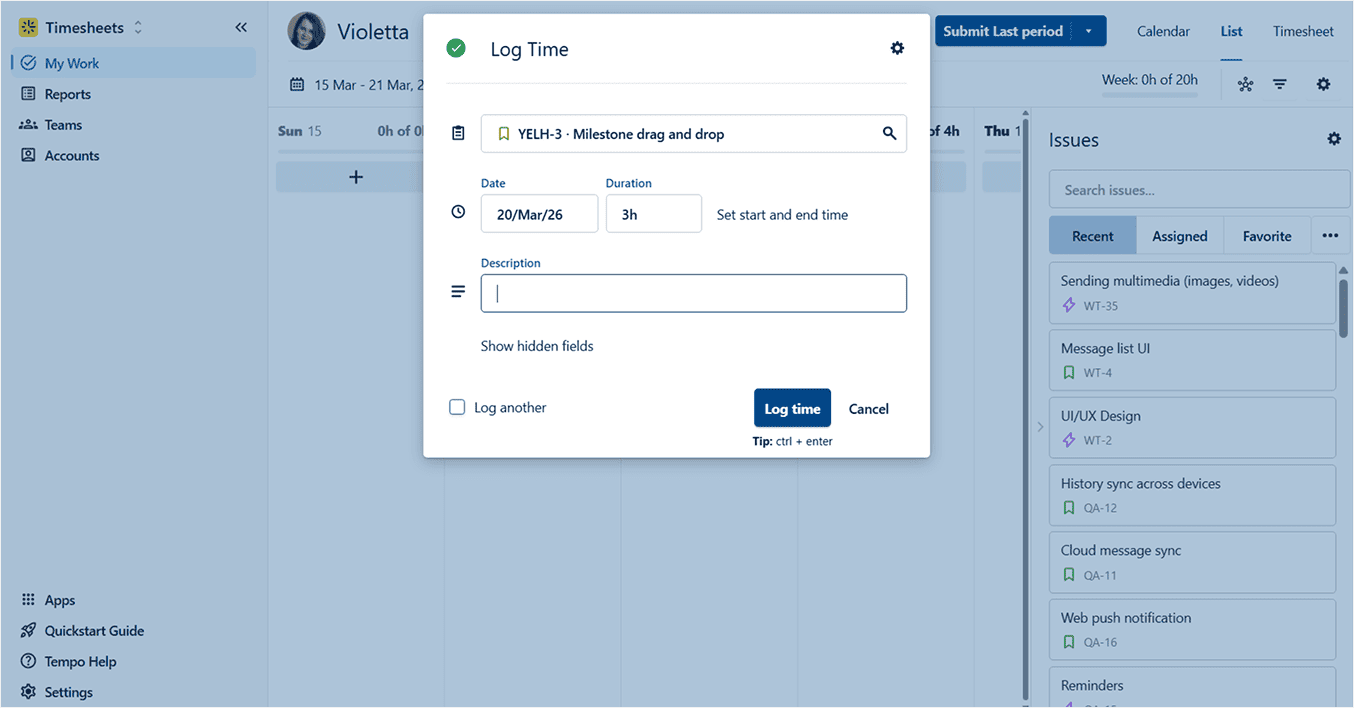Open Tempo Help in sidebar
Image resolution: width=1354 pixels, height=708 pixels.
(x=80, y=662)
